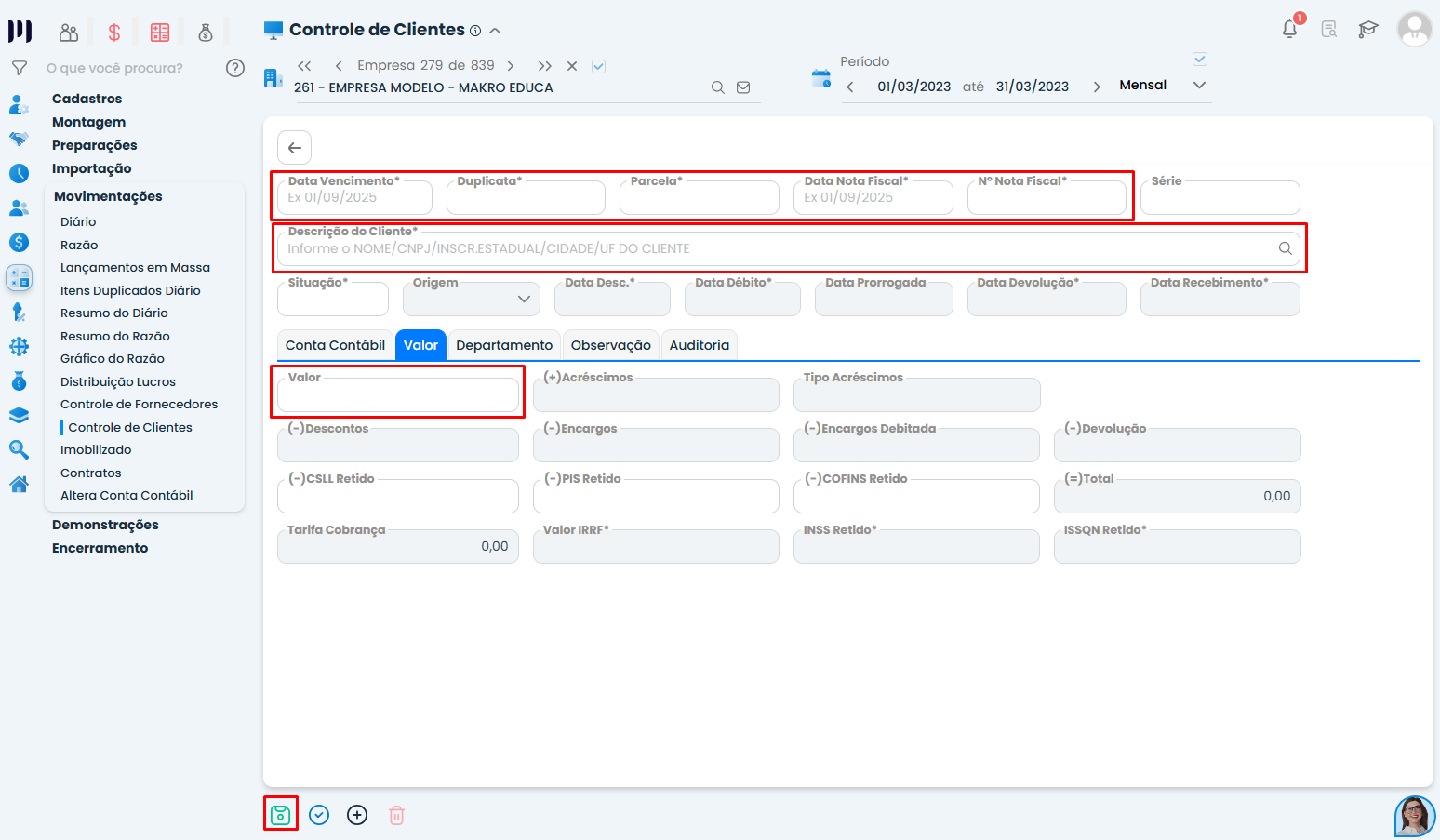This screenshot has width=1440, height=840.
Task: Click the back arrow button above form
Action: click(x=294, y=148)
